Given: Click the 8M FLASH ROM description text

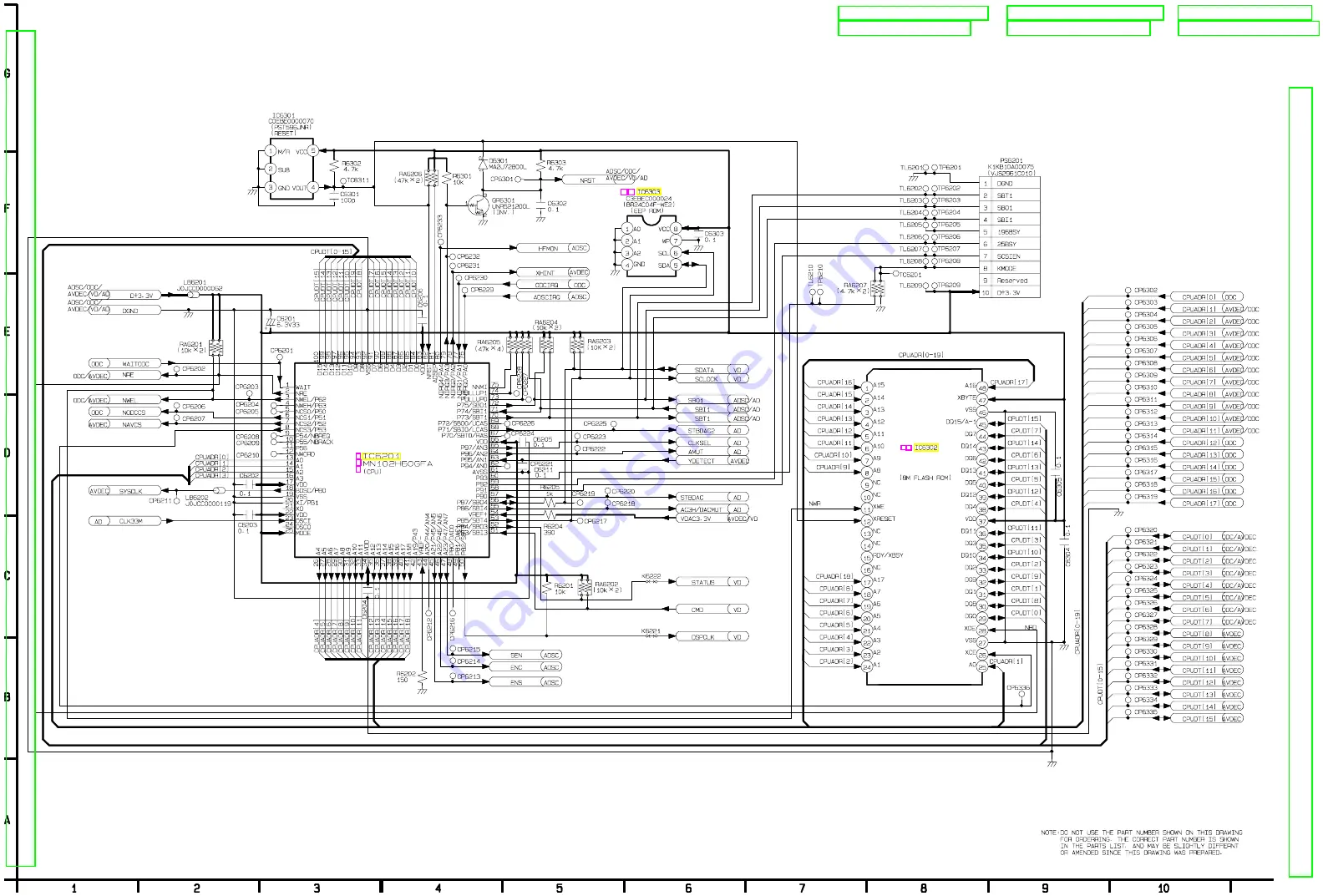Looking at the screenshot, I should [x=925, y=478].
